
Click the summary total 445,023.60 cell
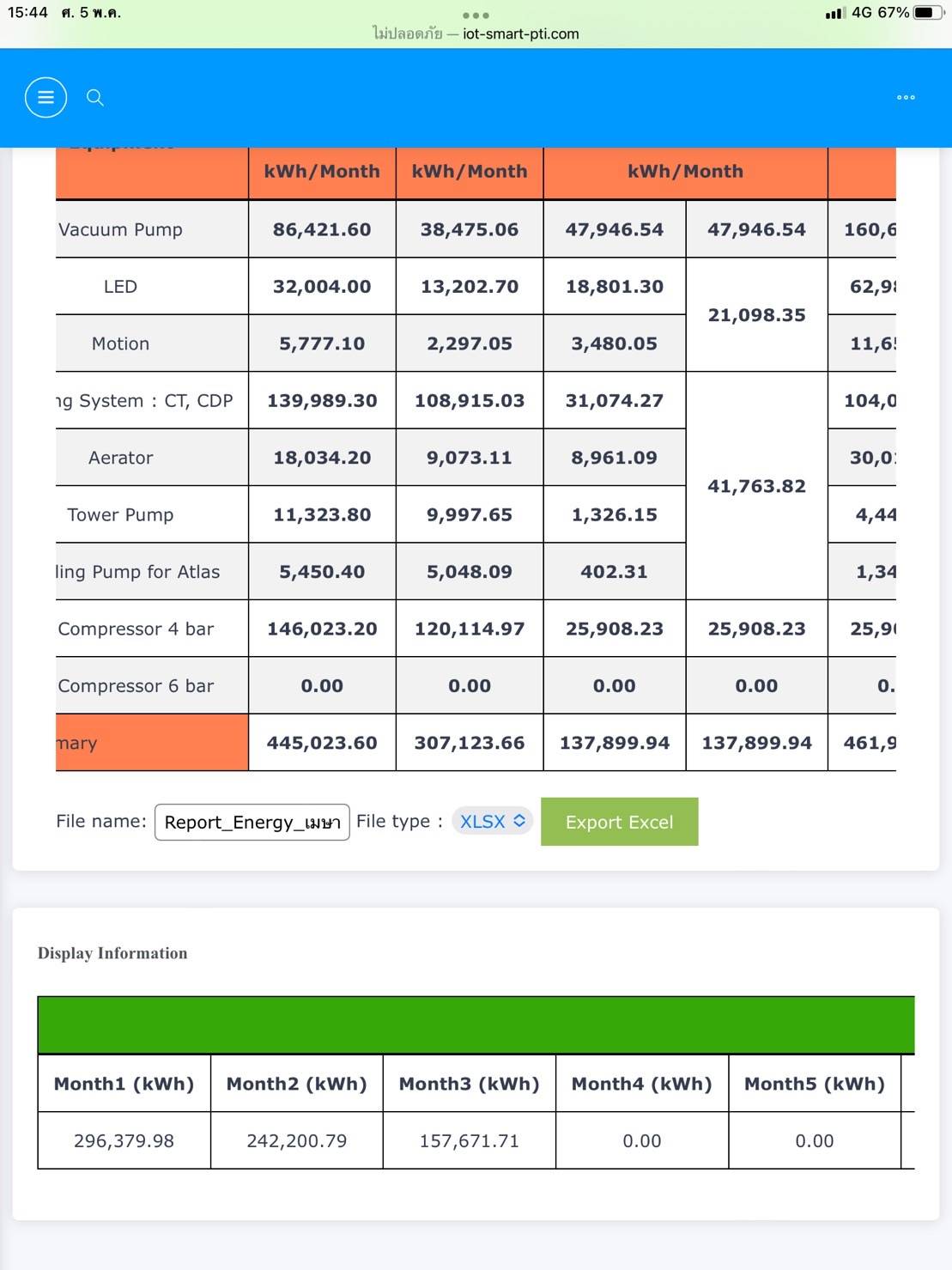click(x=322, y=743)
